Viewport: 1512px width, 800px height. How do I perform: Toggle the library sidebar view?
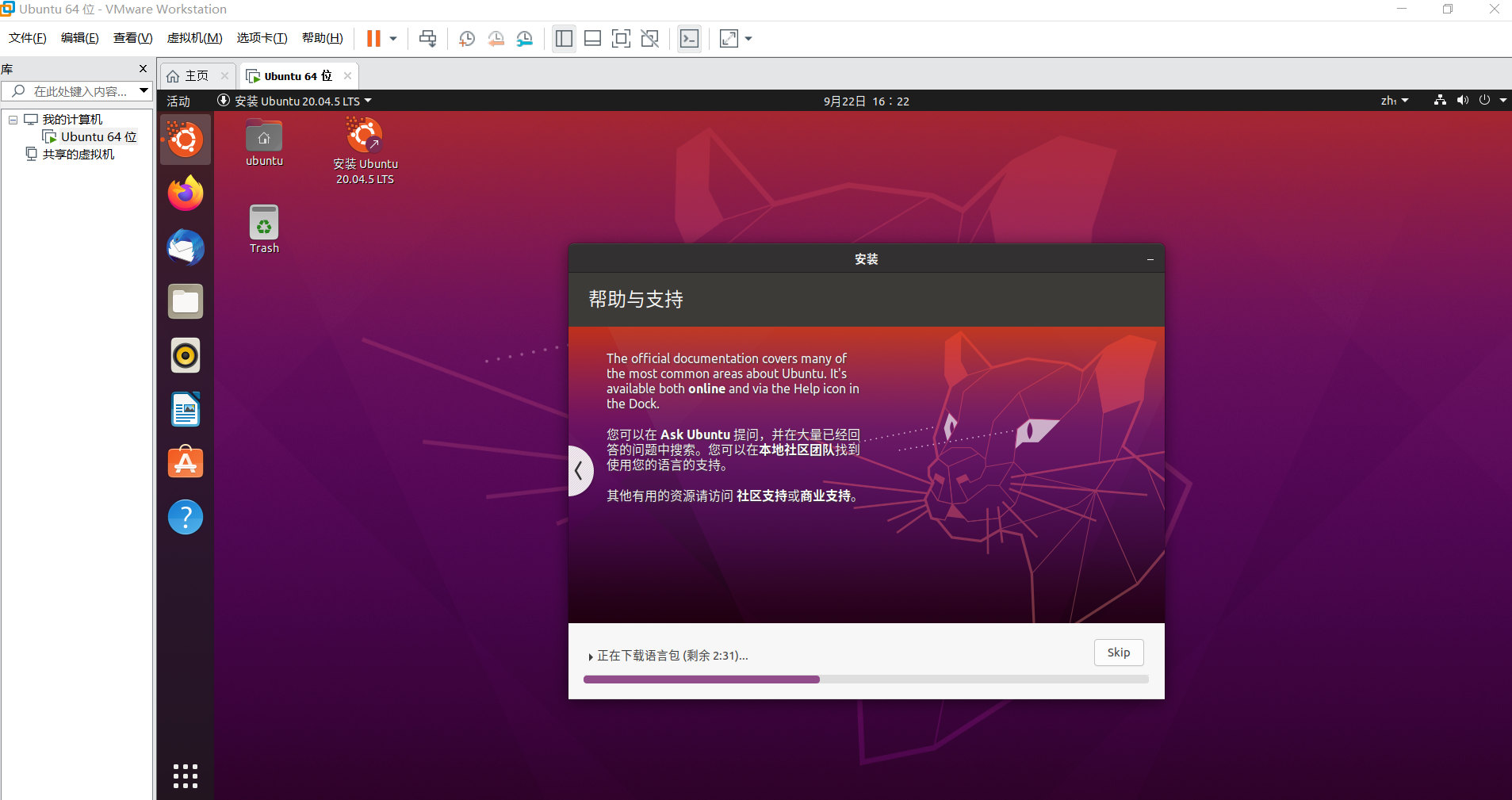[565, 39]
